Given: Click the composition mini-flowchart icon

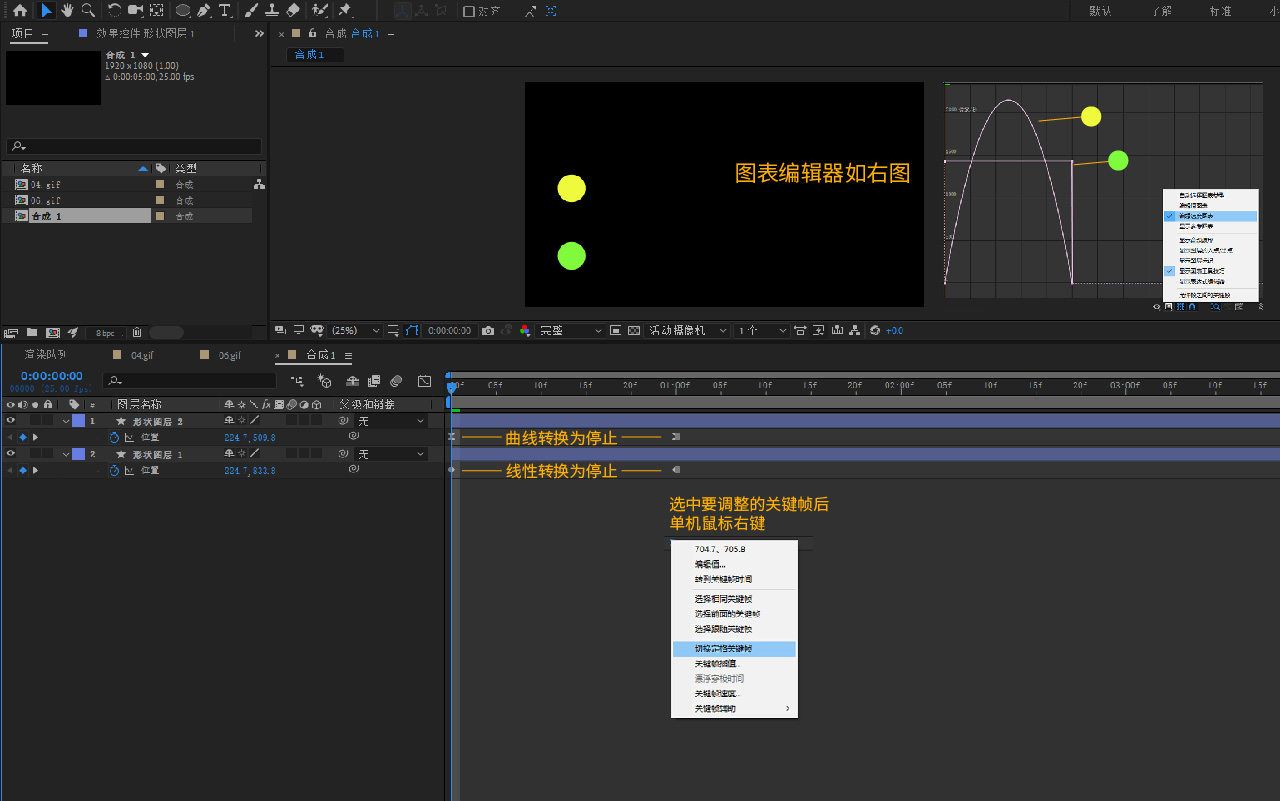Looking at the screenshot, I should coord(298,381).
